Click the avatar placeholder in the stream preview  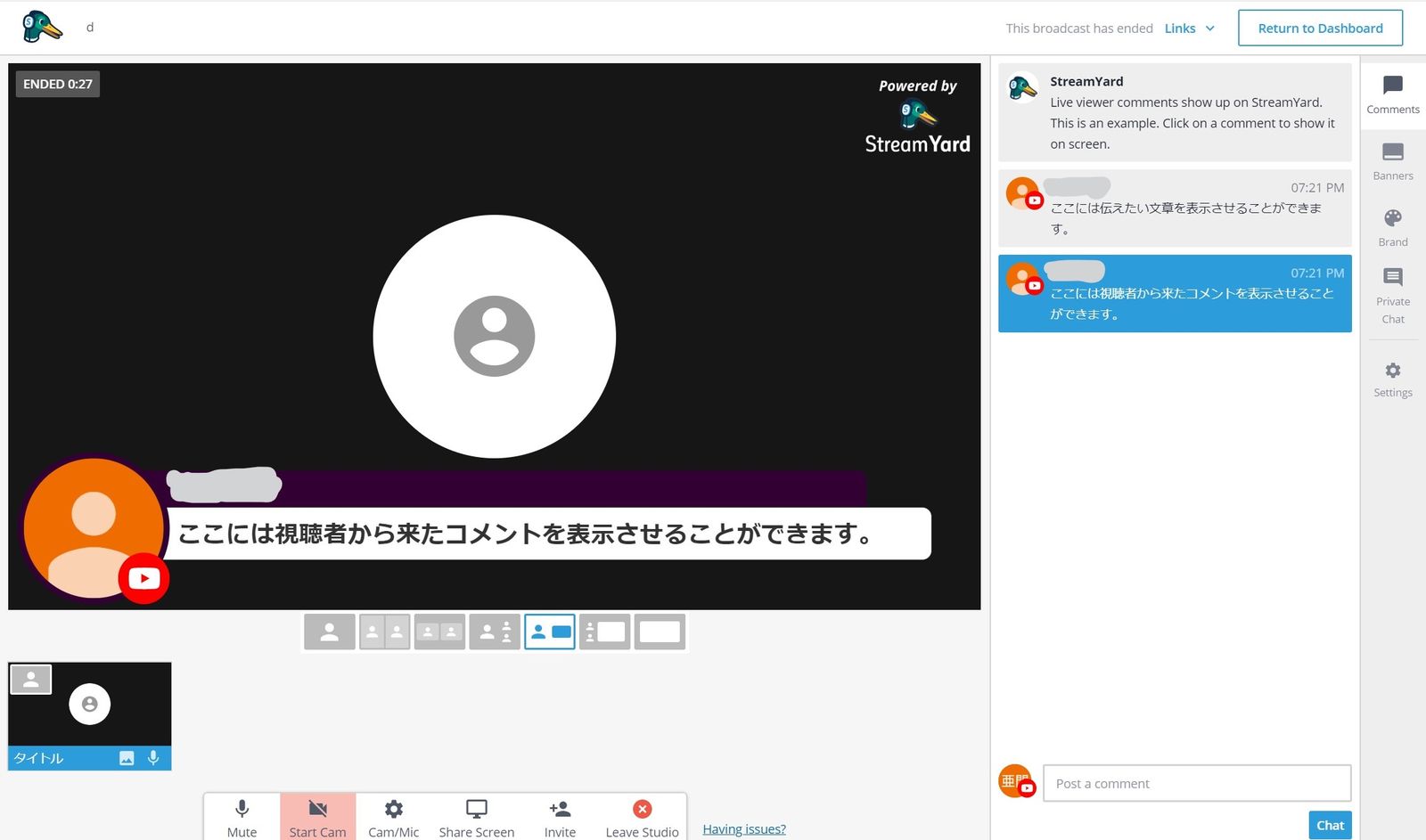point(495,336)
